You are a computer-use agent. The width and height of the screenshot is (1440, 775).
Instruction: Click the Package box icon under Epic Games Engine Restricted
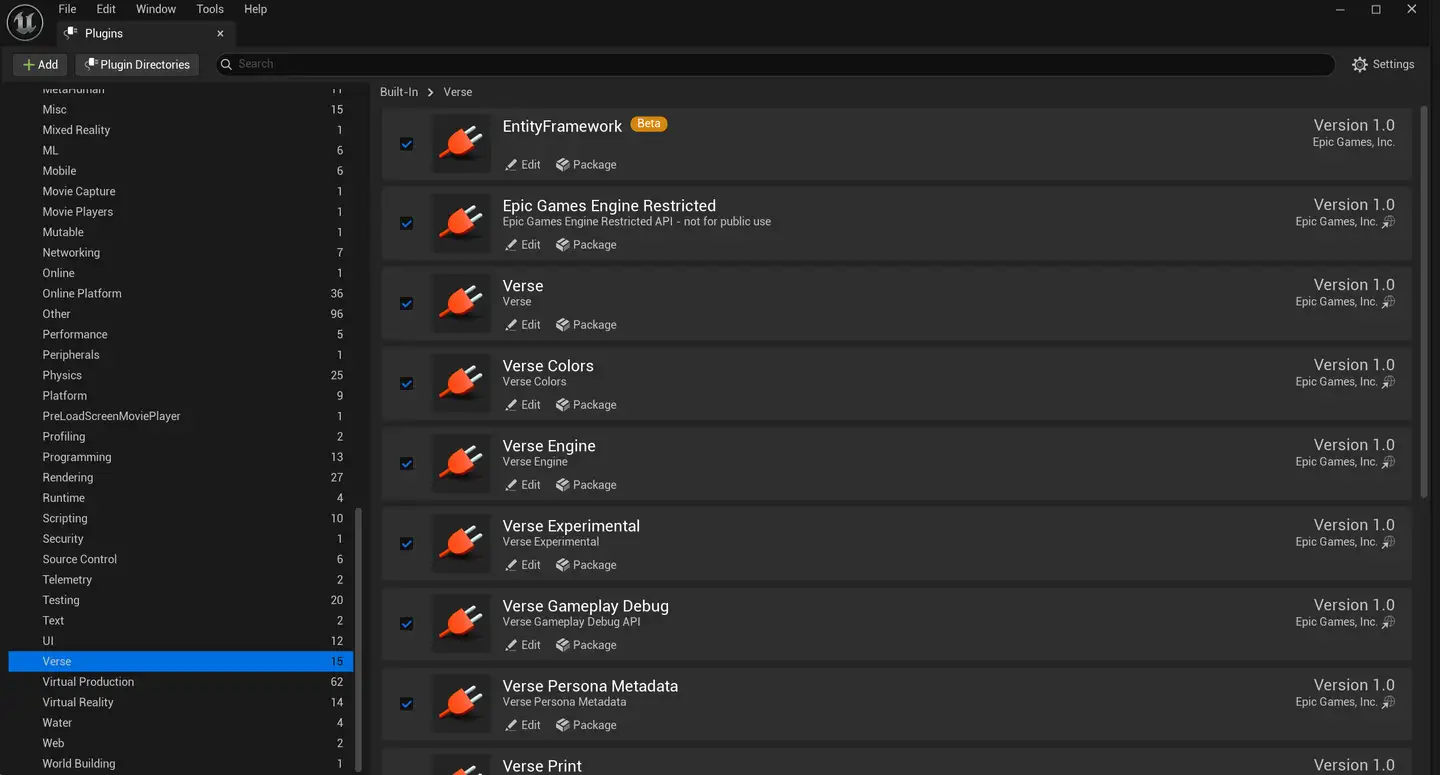click(563, 245)
